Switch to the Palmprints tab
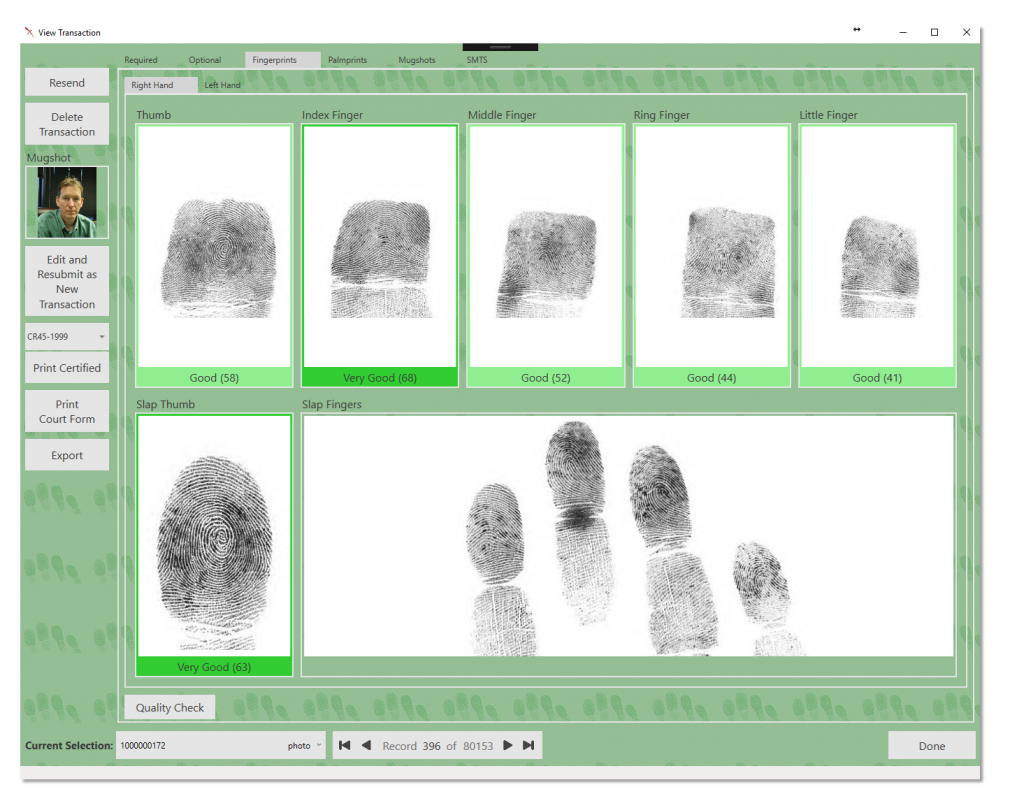 point(347,59)
